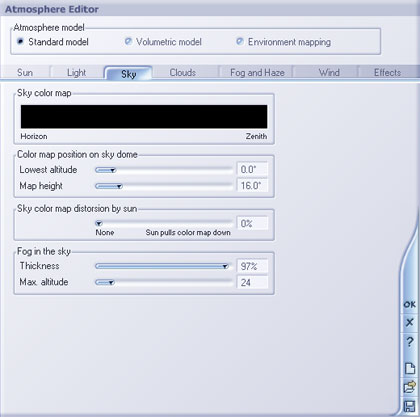
Task: Click the sun distortion percentage field
Action: pyautogui.click(x=252, y=223)
